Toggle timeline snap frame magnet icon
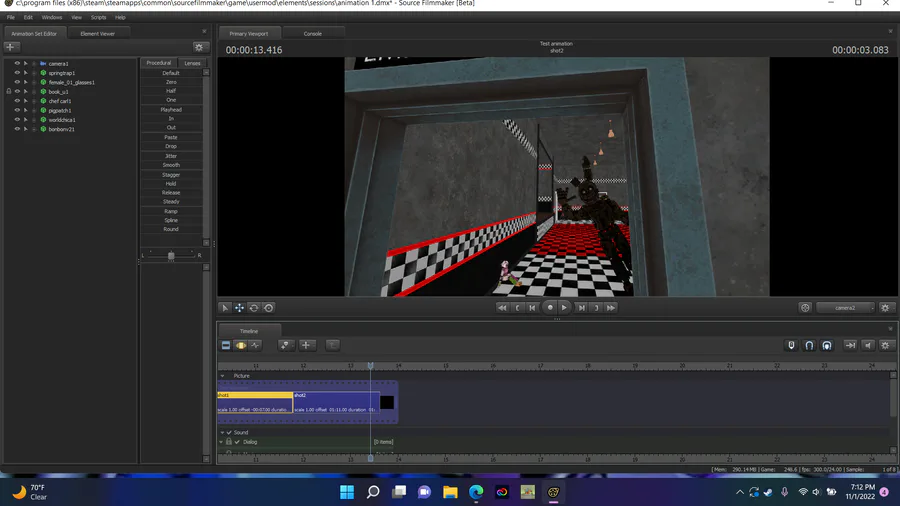This screenshot has width=900, height=506. click(x=827, y=345)
